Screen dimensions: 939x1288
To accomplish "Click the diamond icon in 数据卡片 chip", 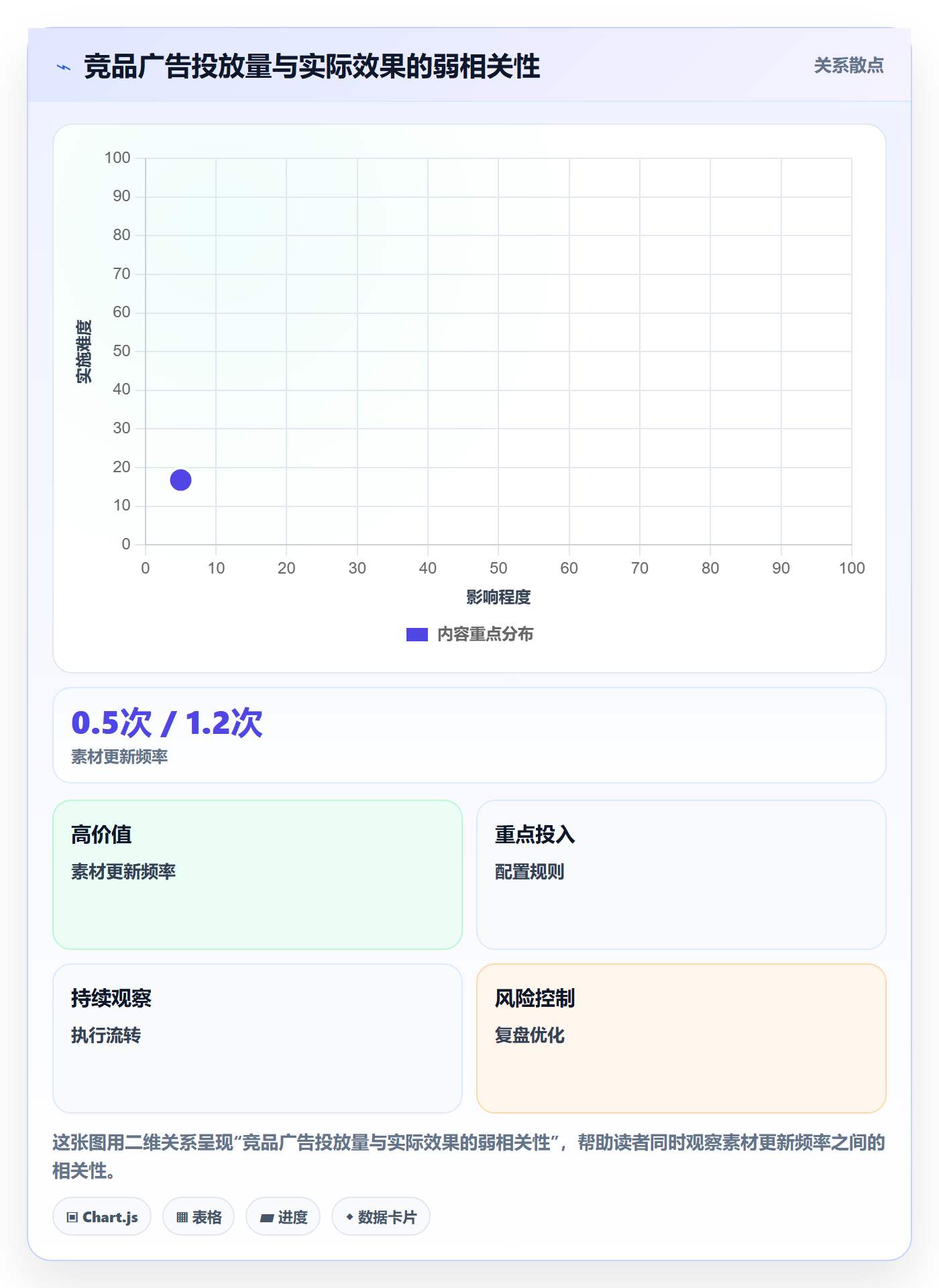I will (x=349, y=1217).
